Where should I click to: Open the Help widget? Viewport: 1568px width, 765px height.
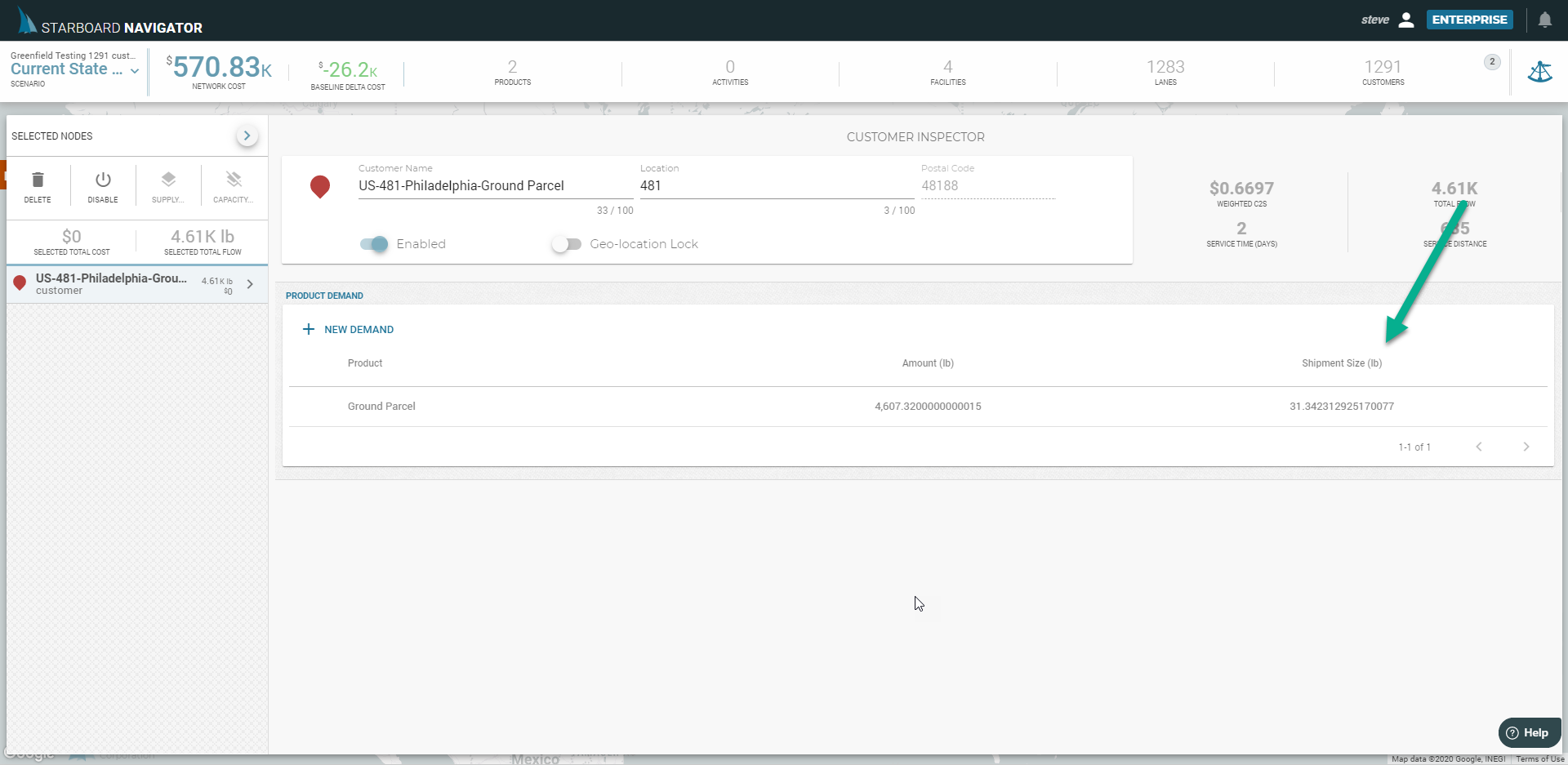(x=1530, y=732)
